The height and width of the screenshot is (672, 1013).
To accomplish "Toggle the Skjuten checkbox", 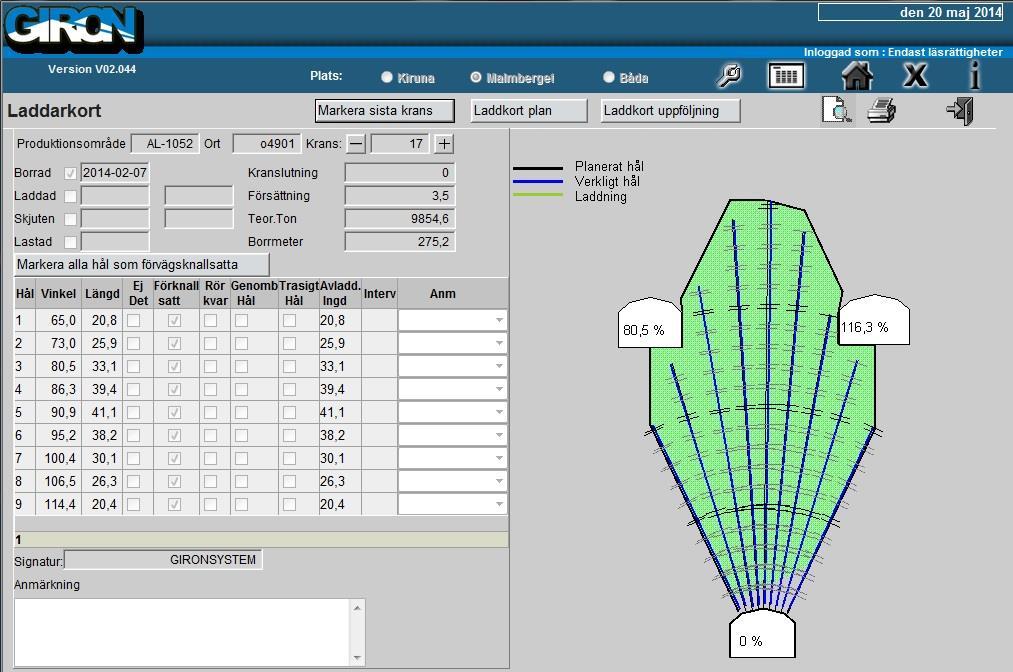I will (70, 219).
